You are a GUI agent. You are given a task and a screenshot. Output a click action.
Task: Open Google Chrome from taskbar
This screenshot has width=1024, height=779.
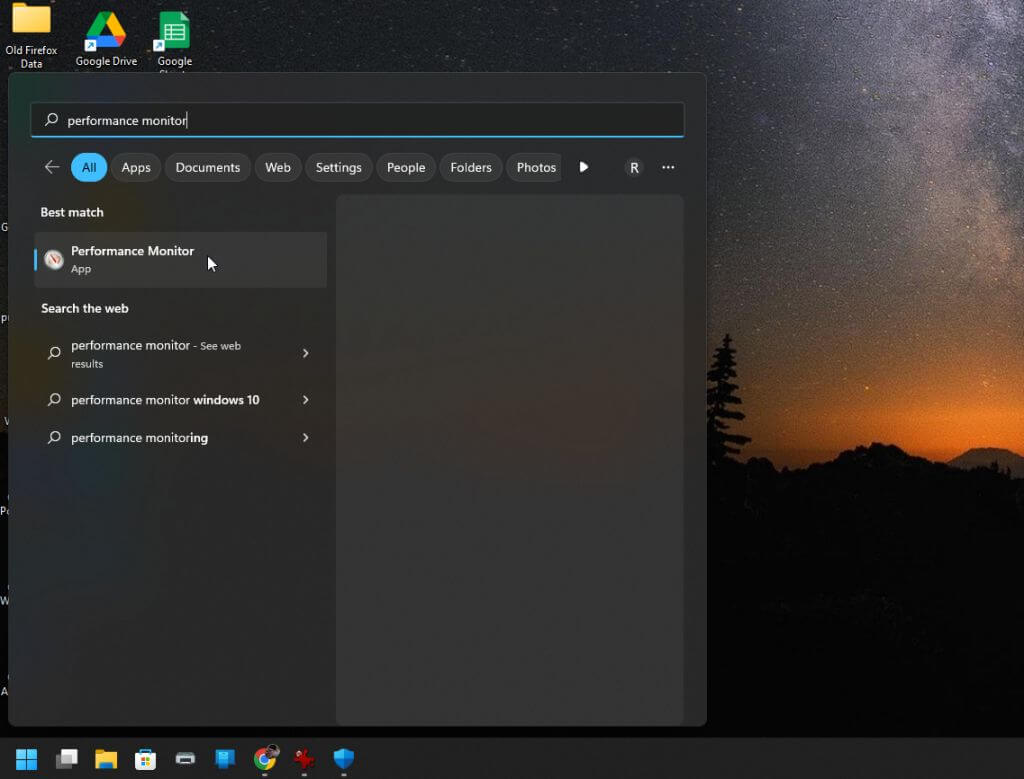(265, 759)
